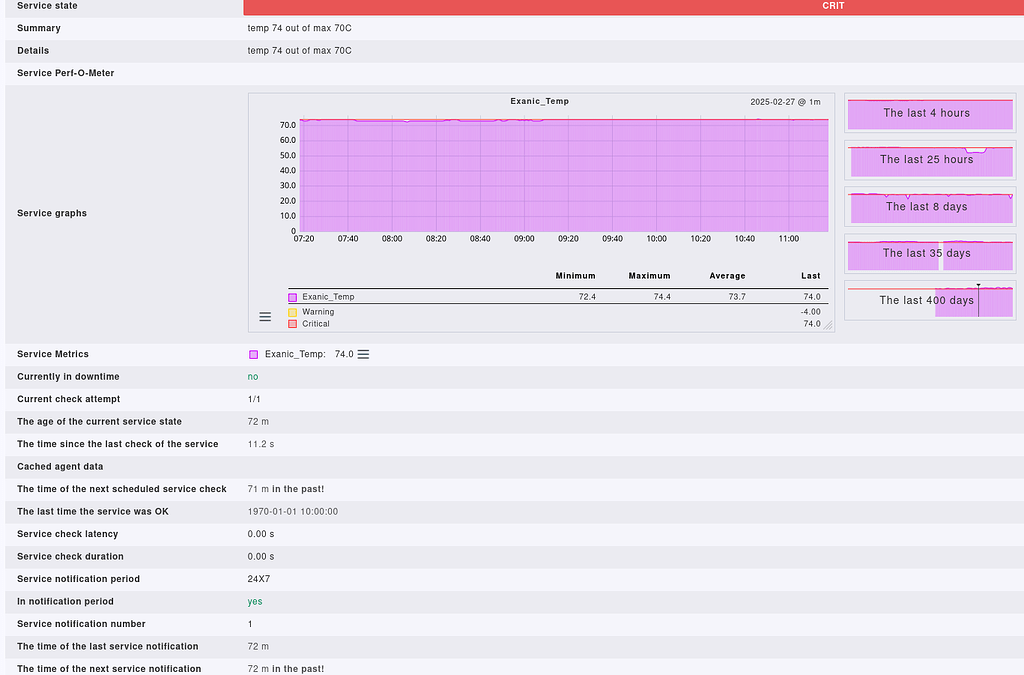Click the Warning legend label
The image size is (1024, 675).
(x=318, y=312)
